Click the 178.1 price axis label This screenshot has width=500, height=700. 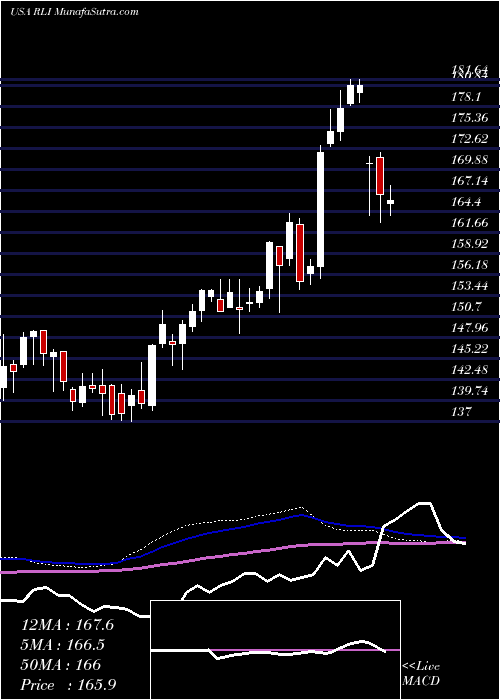click(466, 96)
